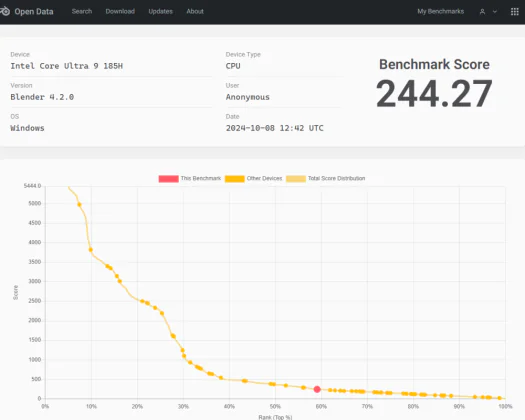Click the Blender 4.2.0 version text
The image size is (525, 420).
click(x=42, y=97)
